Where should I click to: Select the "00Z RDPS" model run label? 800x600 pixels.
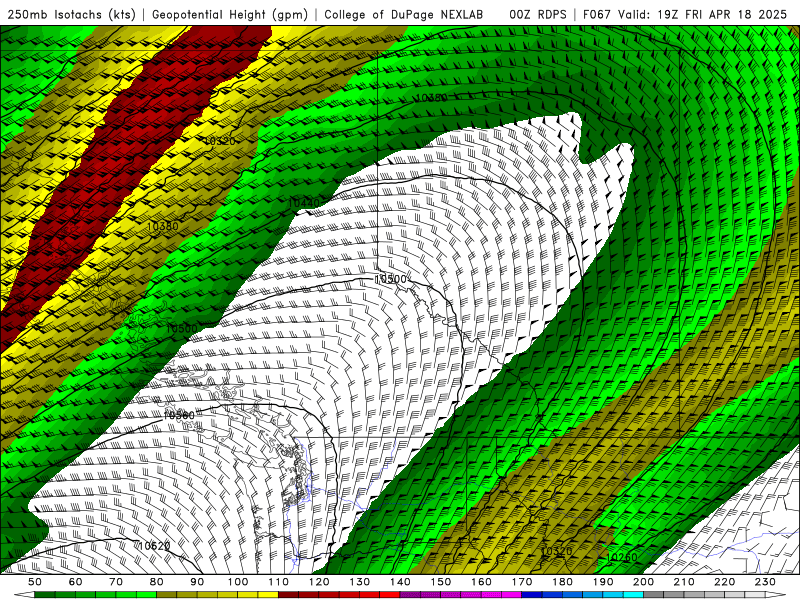click(538, 14)
